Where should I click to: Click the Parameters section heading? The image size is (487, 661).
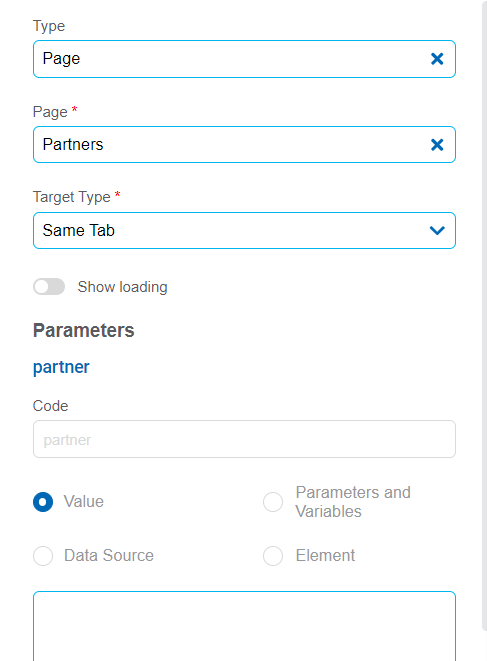click(83, 330)
